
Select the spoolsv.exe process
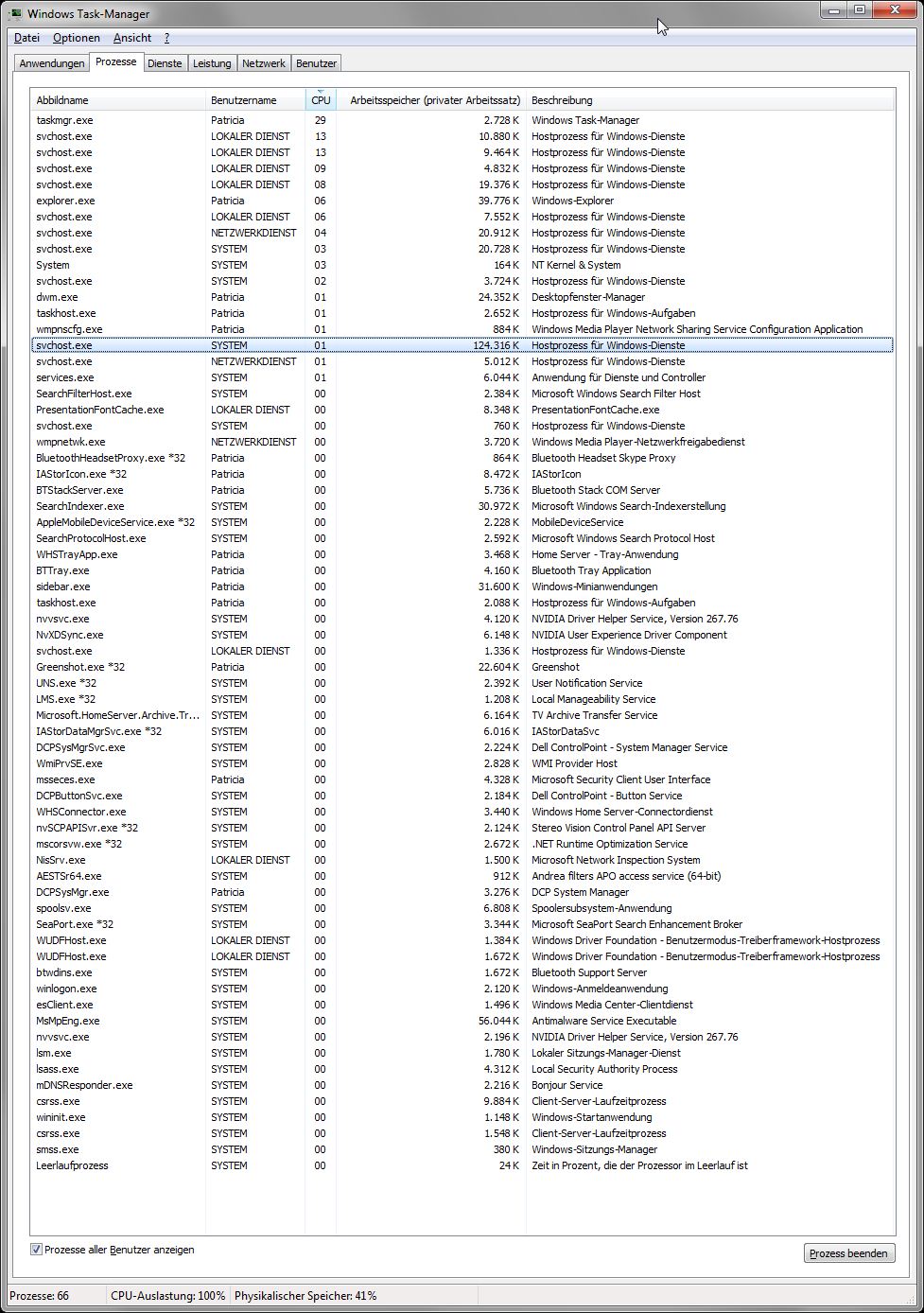pyautogui.click(x=462, y=908)
